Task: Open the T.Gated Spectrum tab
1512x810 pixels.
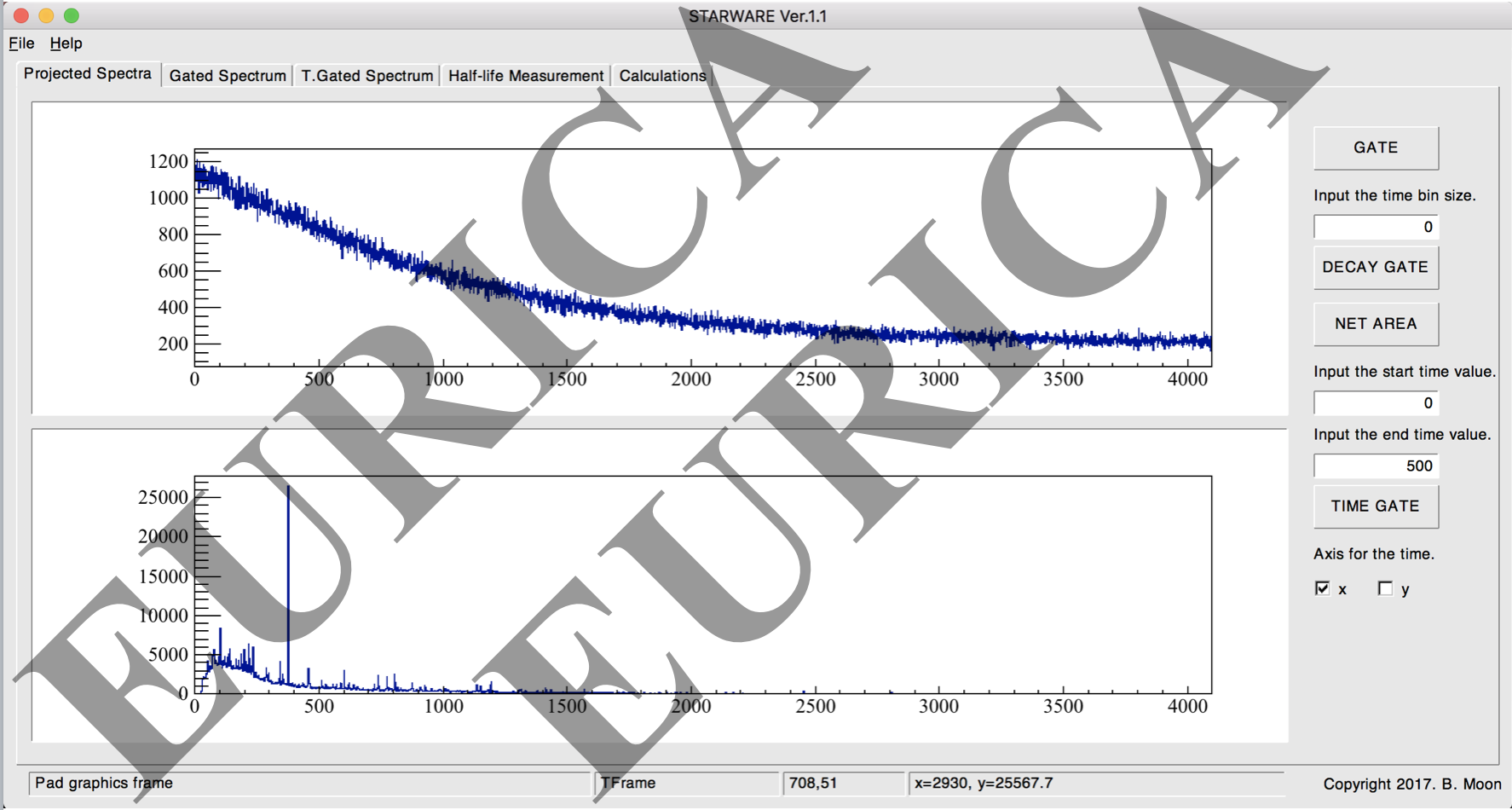Action: point(367,76)
